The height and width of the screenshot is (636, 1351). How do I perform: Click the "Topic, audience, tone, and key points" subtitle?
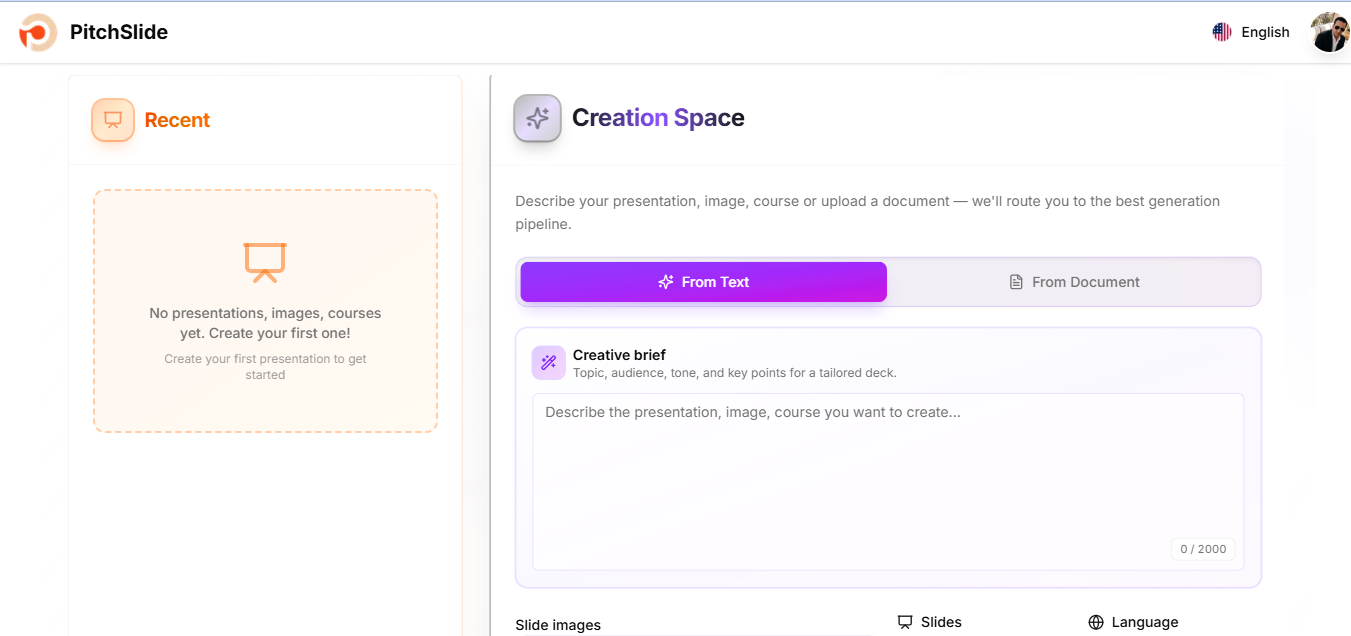(x=735, y=373)
